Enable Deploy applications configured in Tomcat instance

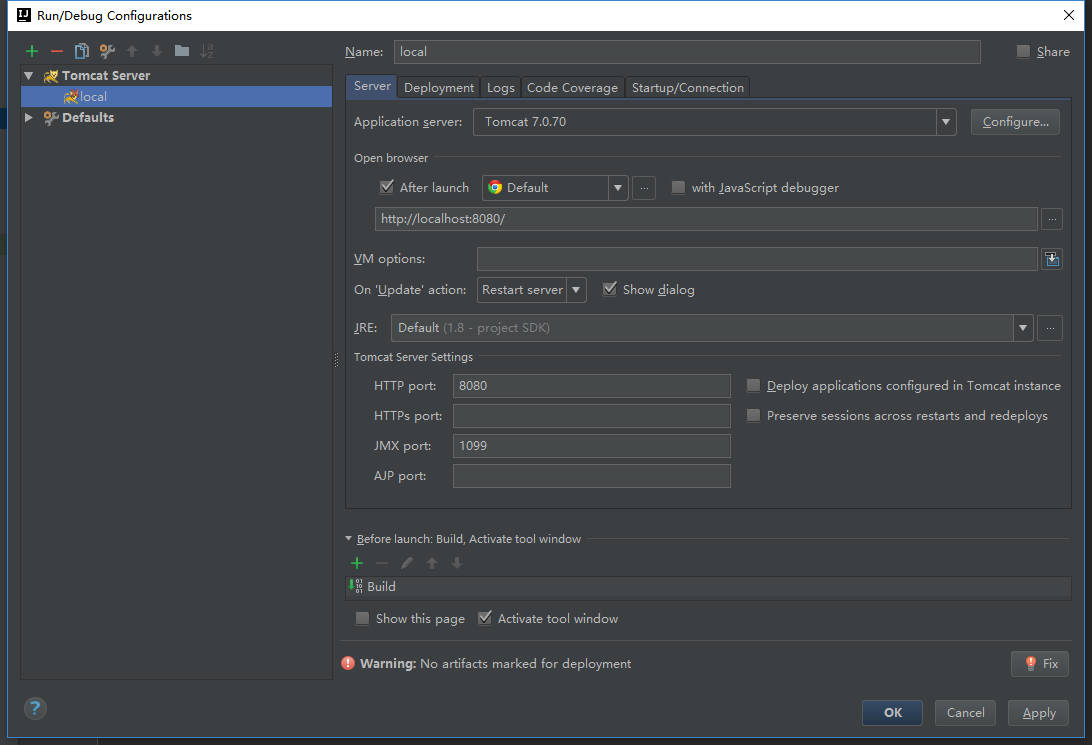tap(753, 386)
